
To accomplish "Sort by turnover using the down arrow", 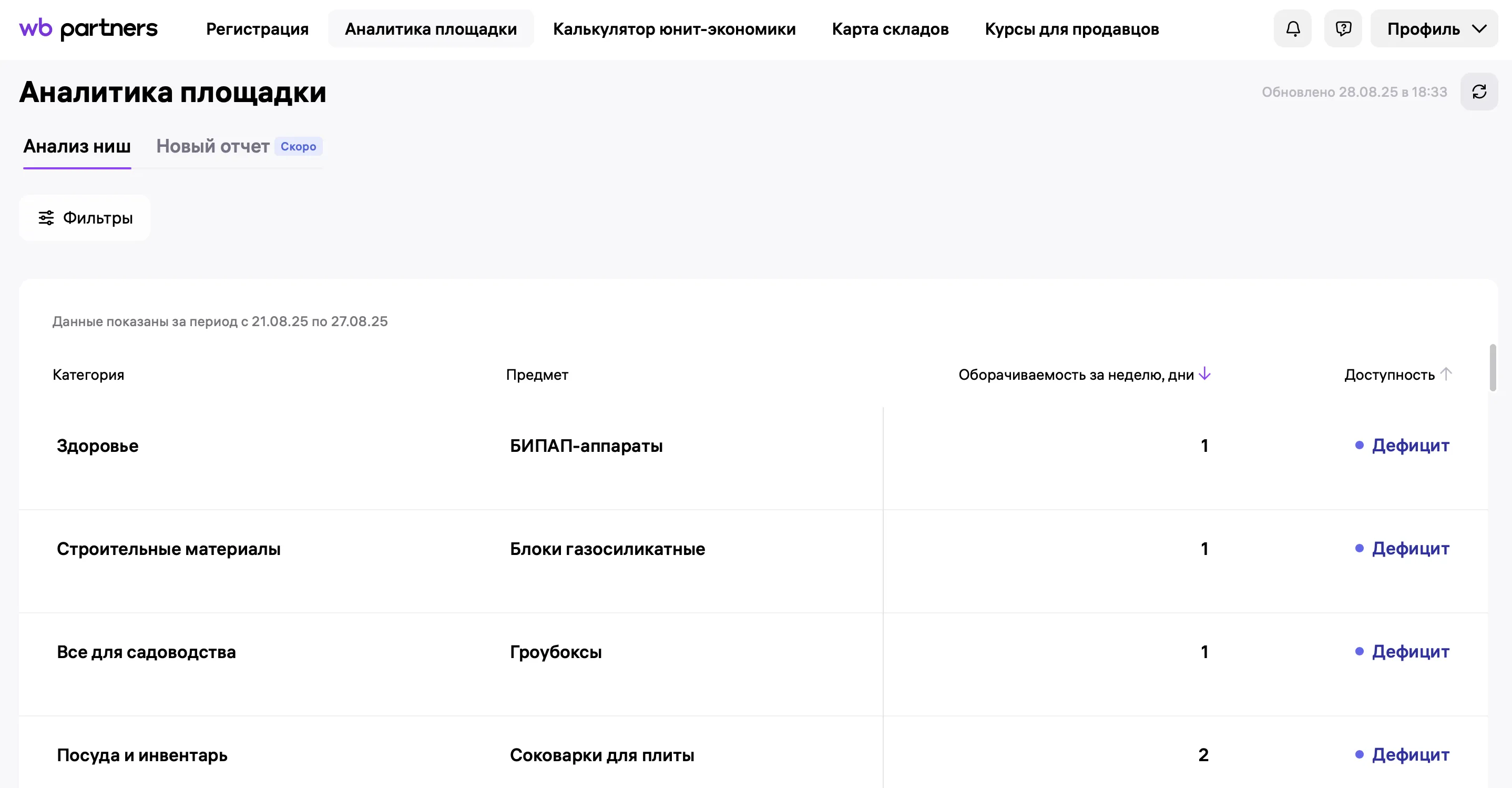I will click(x=1204, y=374).
